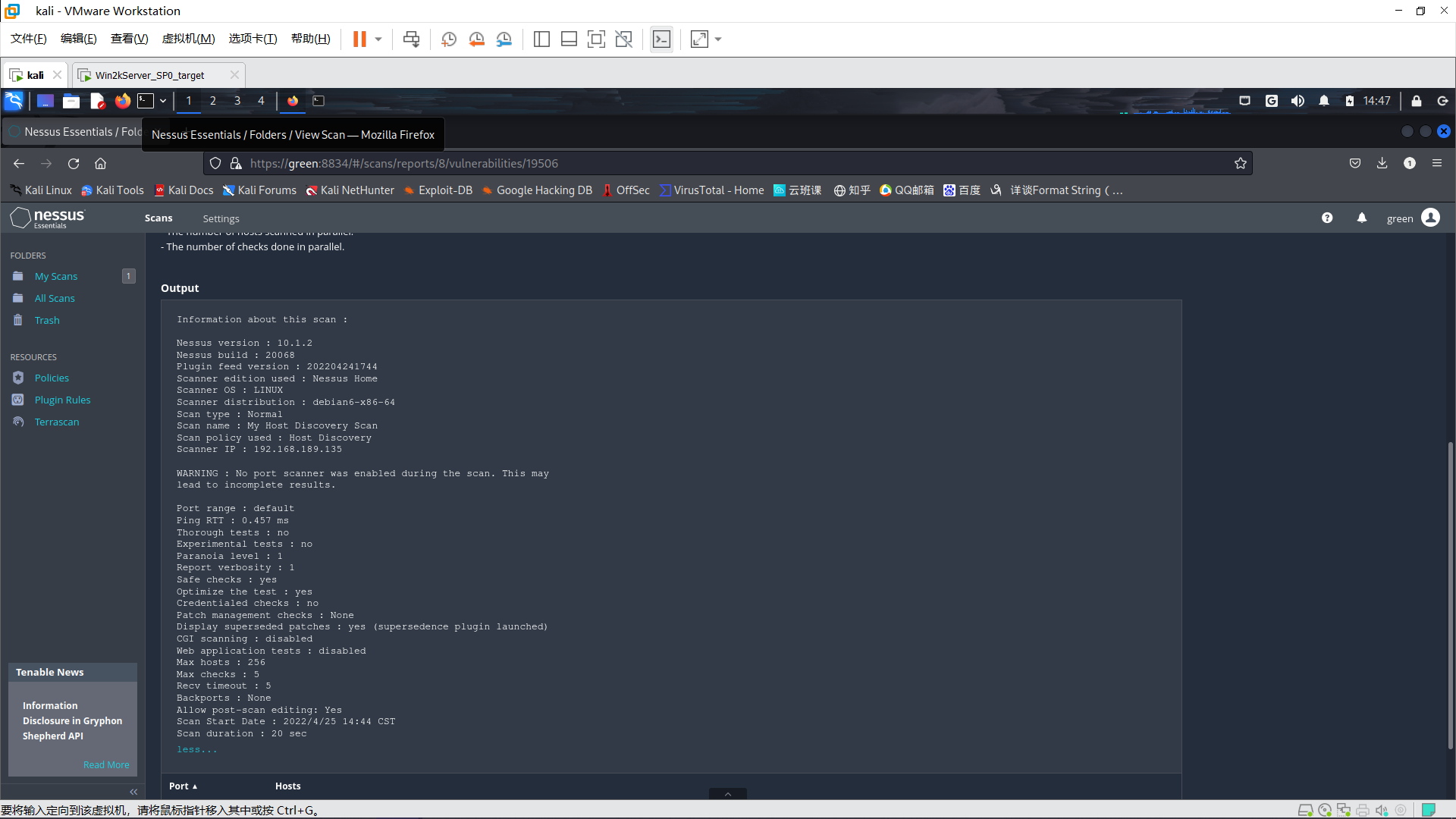Open the Trash folder
The image size is (1456, 819).
46,319
